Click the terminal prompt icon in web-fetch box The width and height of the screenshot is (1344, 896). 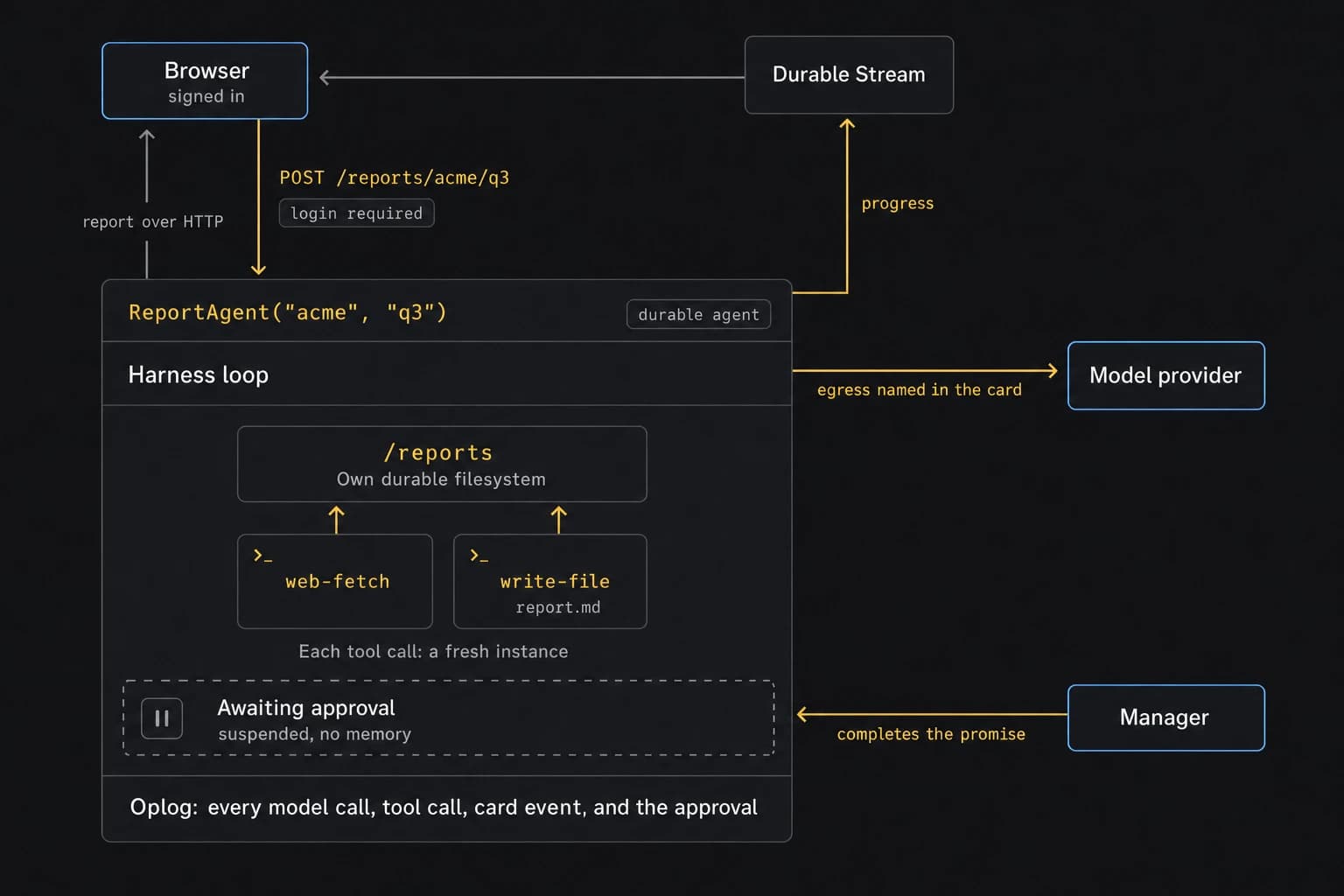coord(262,556)
